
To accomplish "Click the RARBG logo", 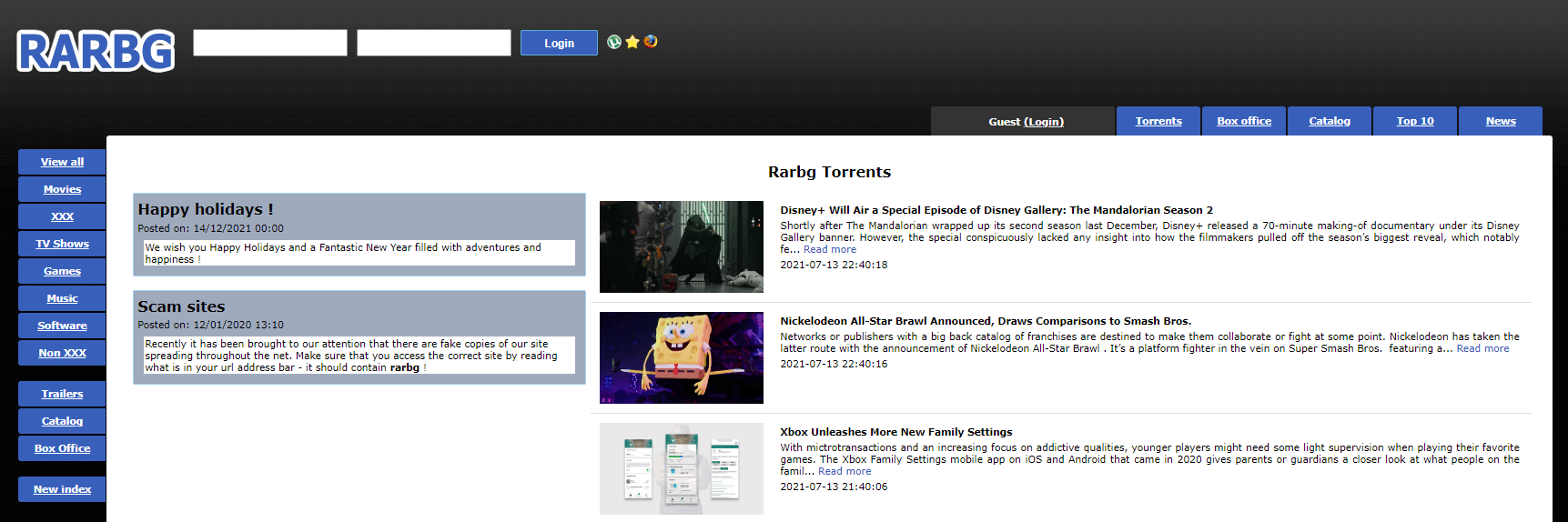I will pyautogui.click(x=96, y=51).
